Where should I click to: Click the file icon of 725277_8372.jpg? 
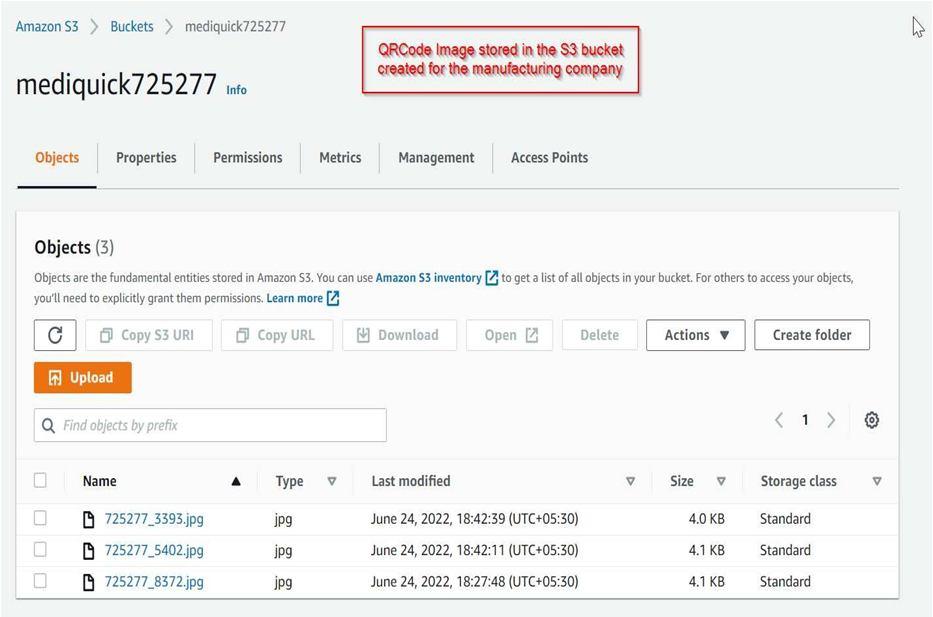pyautogui.click(x=89, y=582)
